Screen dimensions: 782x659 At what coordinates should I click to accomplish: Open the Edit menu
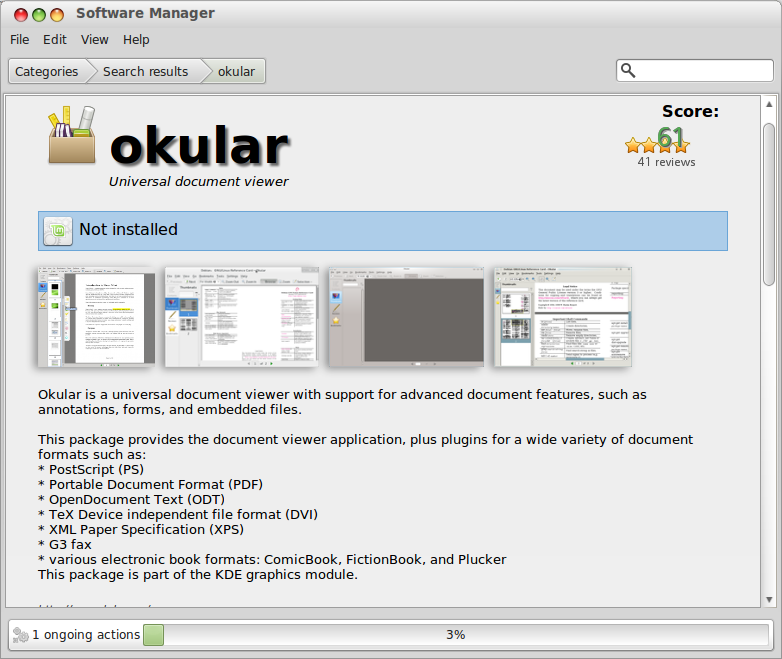54,39
